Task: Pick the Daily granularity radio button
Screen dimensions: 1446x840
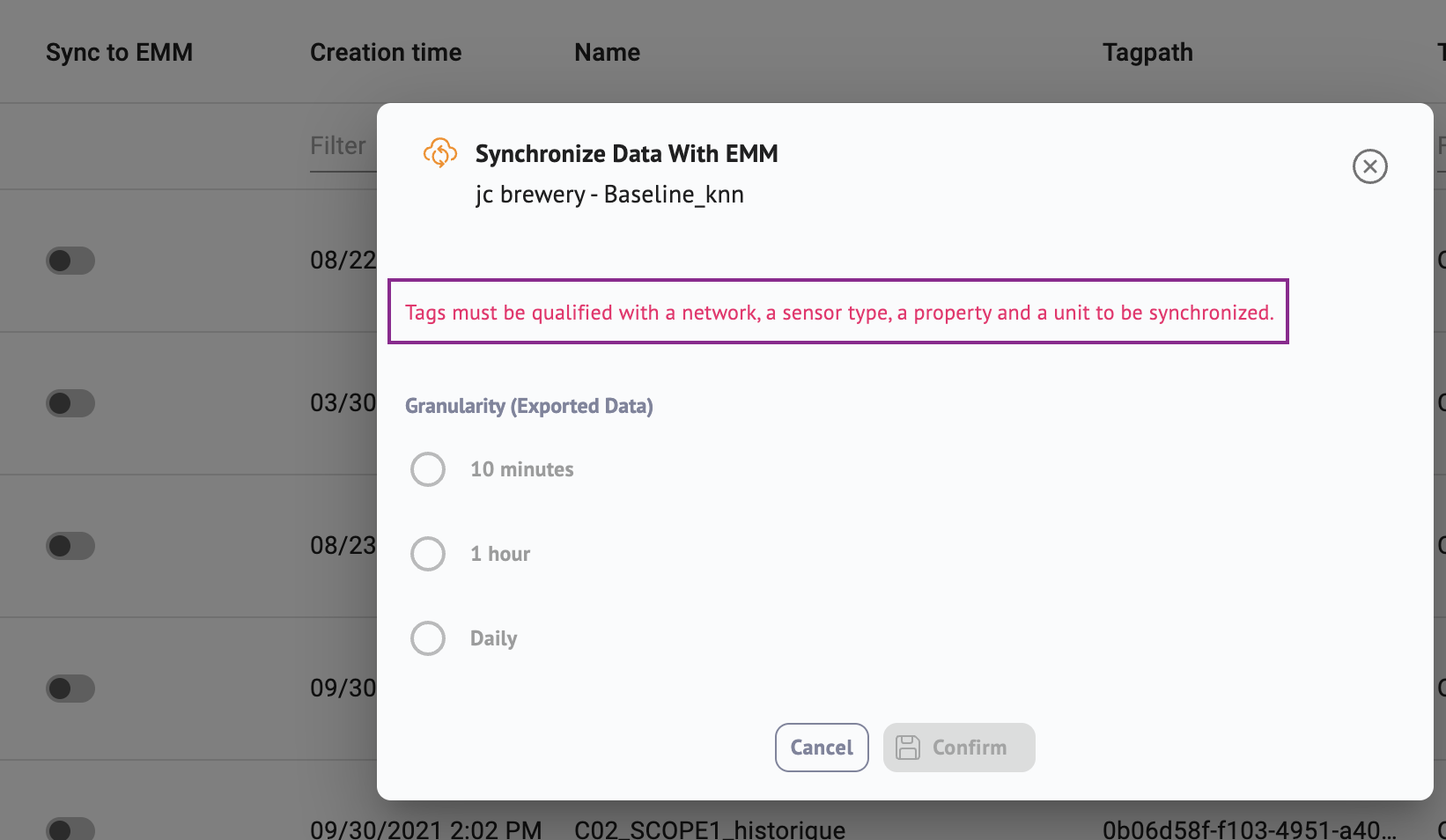Action: (x=428, y=638)
